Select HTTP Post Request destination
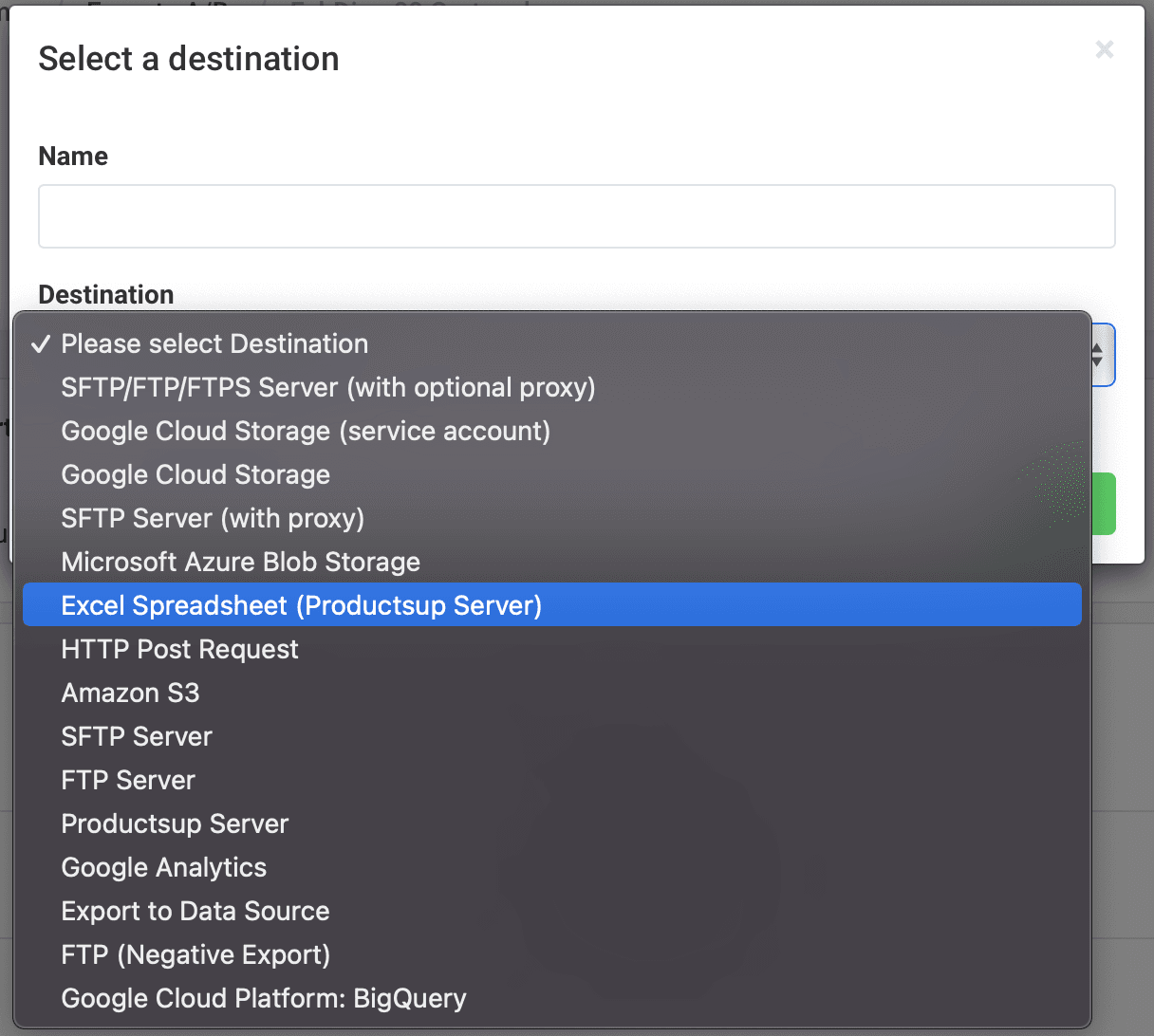The image size is (1154, 1036). tap(179, 649)
